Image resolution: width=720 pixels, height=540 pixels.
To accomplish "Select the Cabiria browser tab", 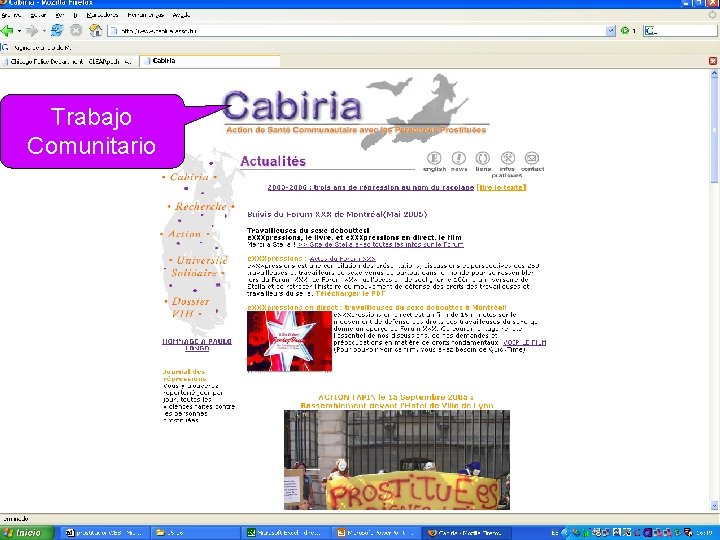I will tap(210, 61).
